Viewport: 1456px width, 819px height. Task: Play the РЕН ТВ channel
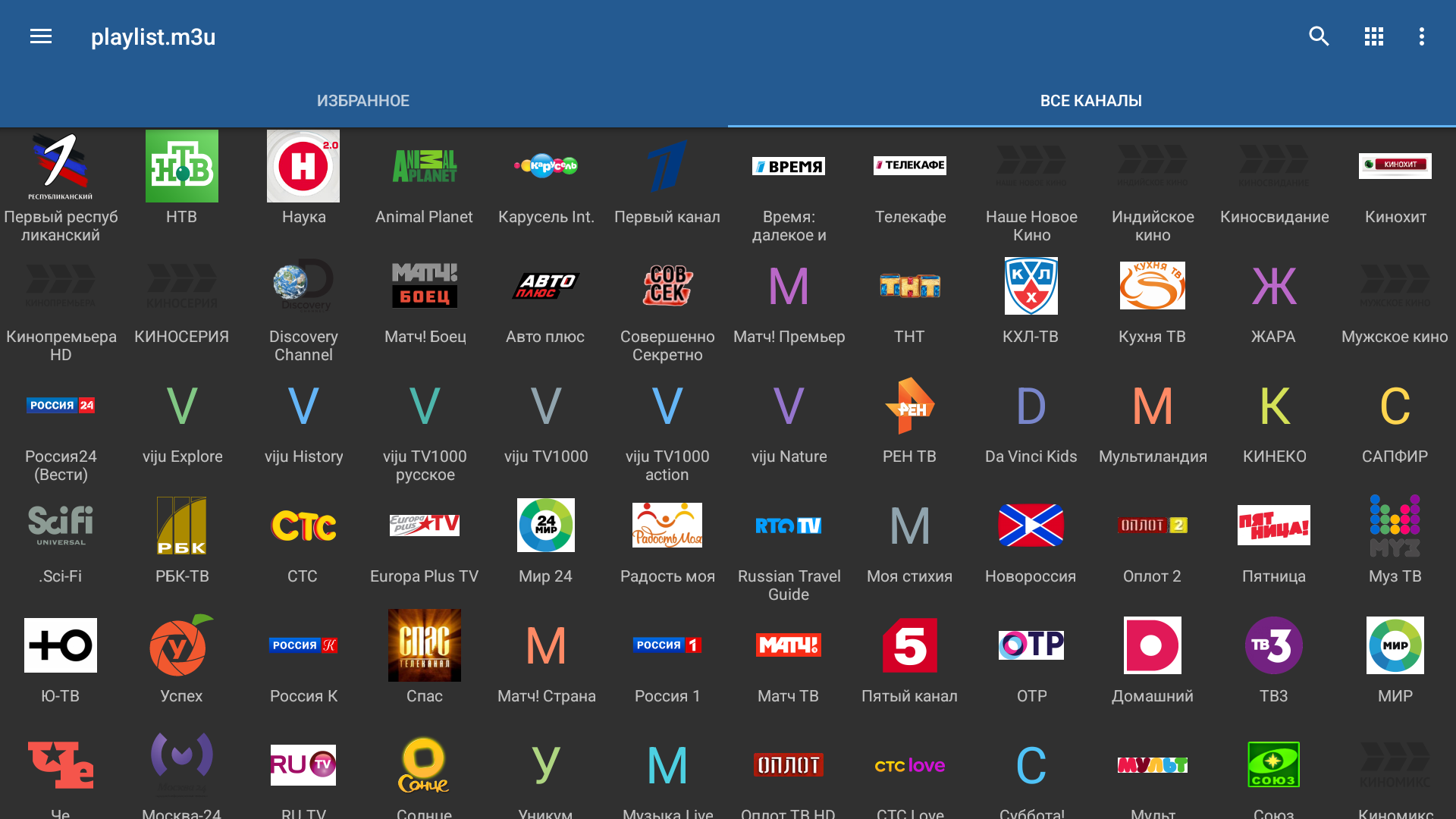909,406
